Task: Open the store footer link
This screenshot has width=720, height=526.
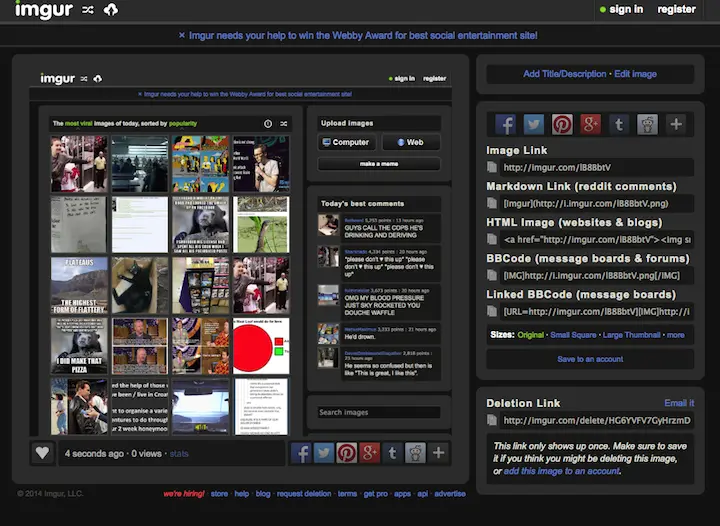Action: pos(219,494)
